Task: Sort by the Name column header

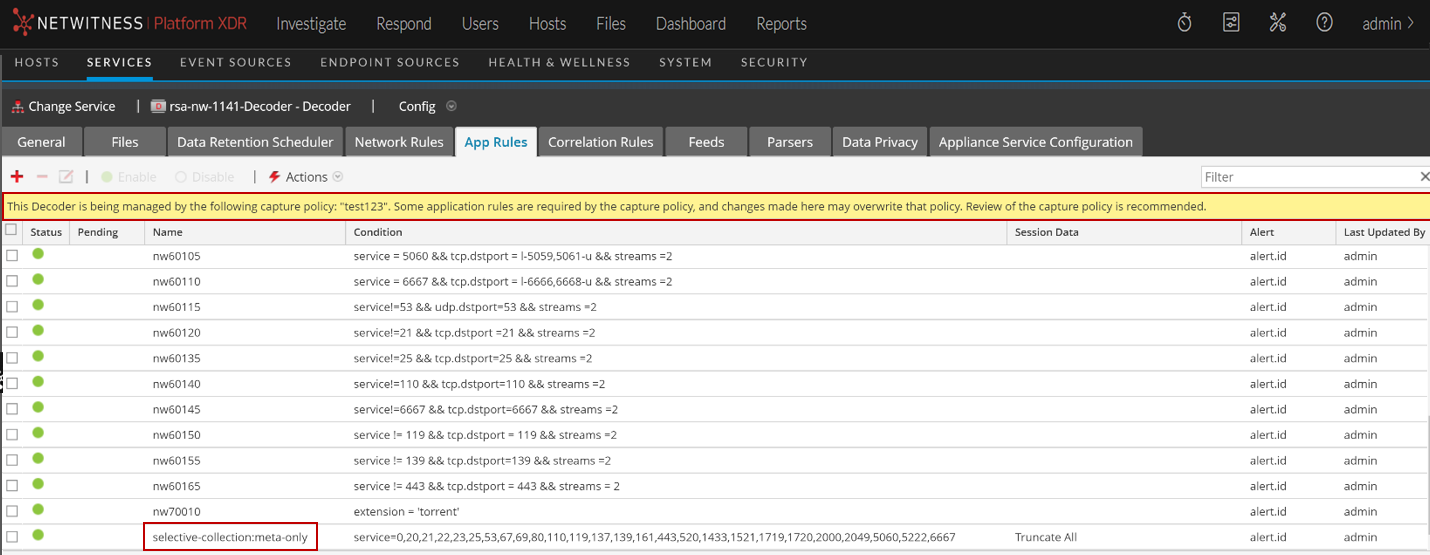Action: 168,232
